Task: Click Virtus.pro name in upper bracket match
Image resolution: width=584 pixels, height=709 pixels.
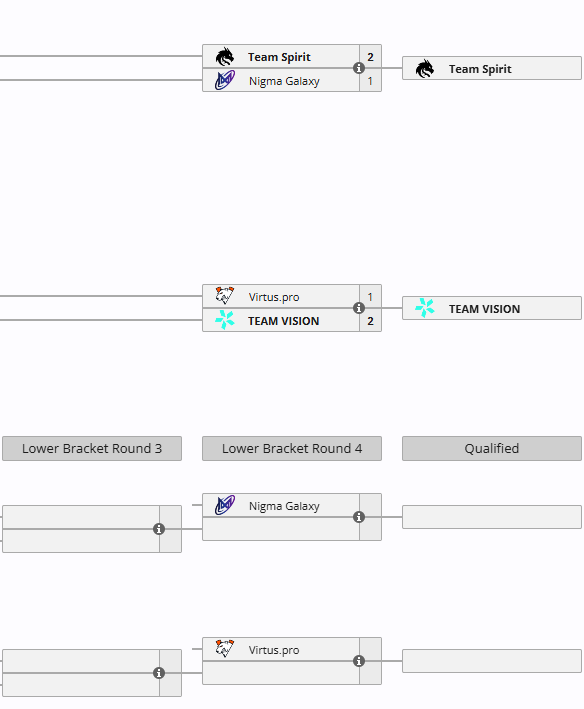Action: [274, 297]
